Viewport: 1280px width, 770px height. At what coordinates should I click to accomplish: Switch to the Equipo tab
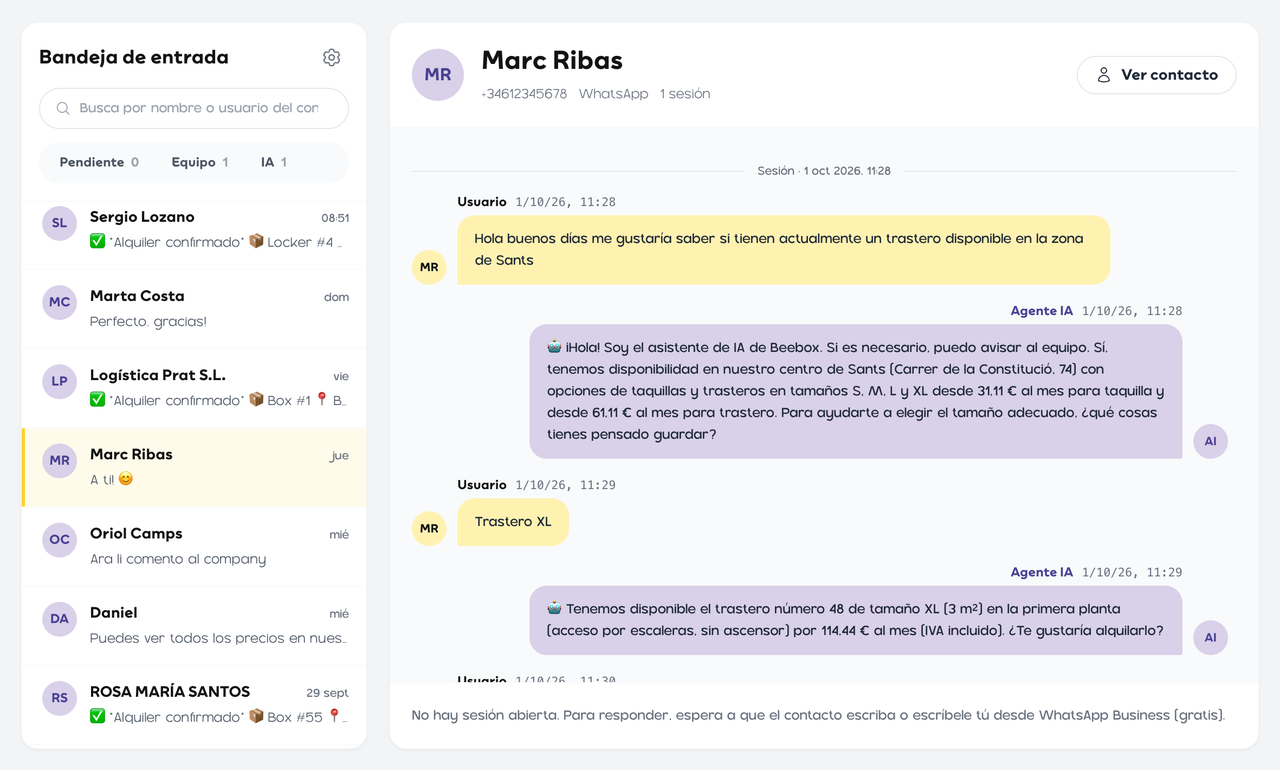pos(200,162)
